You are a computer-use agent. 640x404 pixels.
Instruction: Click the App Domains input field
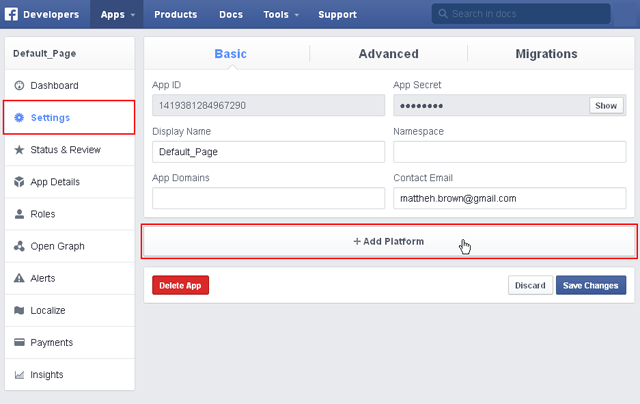pyautogui.click(x=269, y=198)
